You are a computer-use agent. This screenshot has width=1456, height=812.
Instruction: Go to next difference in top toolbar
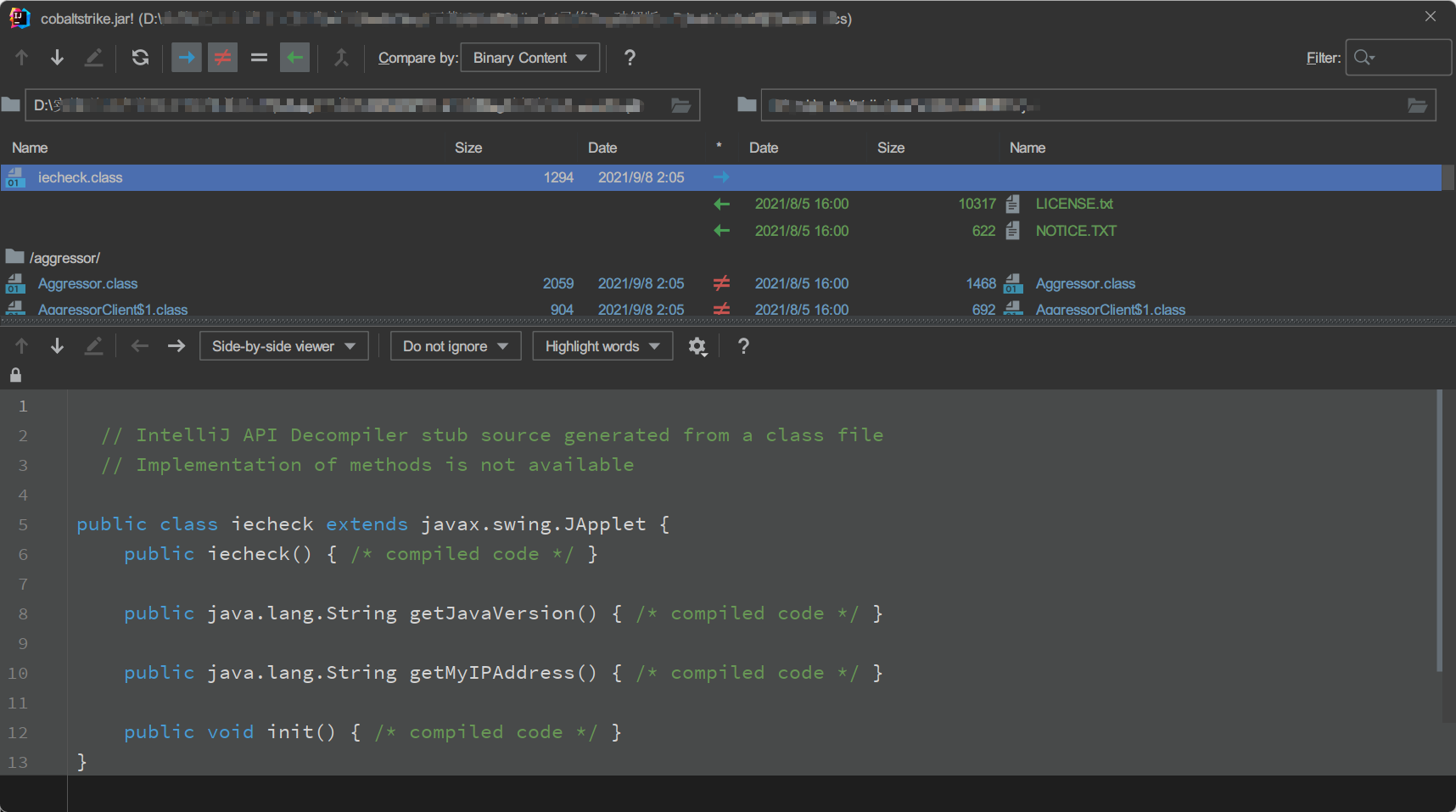[x=57, y=58]
